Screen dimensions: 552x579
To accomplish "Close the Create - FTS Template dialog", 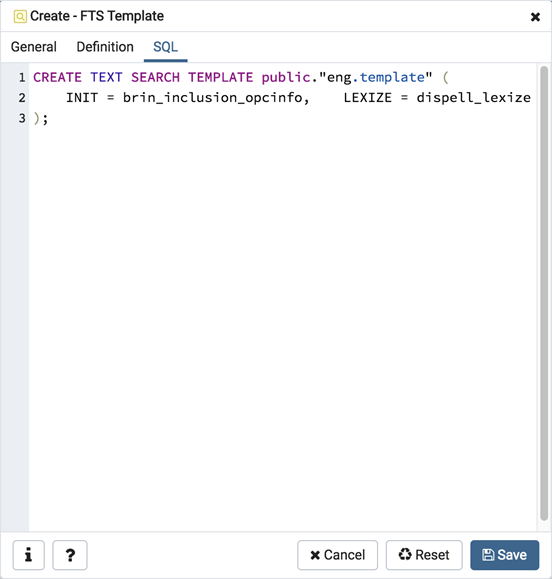I will (x=535, y=17).
